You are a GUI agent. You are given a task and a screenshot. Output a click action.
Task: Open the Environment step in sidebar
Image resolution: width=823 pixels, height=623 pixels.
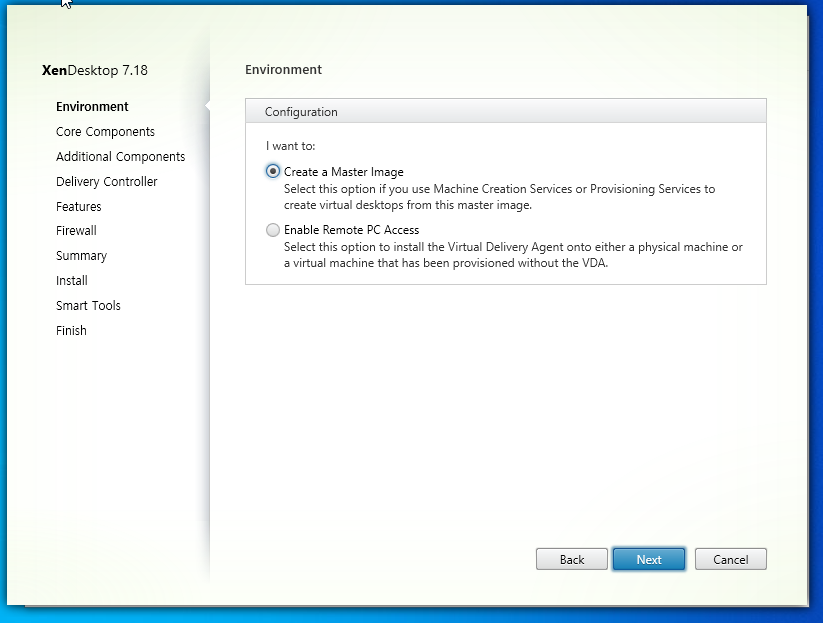pos(92,107)
